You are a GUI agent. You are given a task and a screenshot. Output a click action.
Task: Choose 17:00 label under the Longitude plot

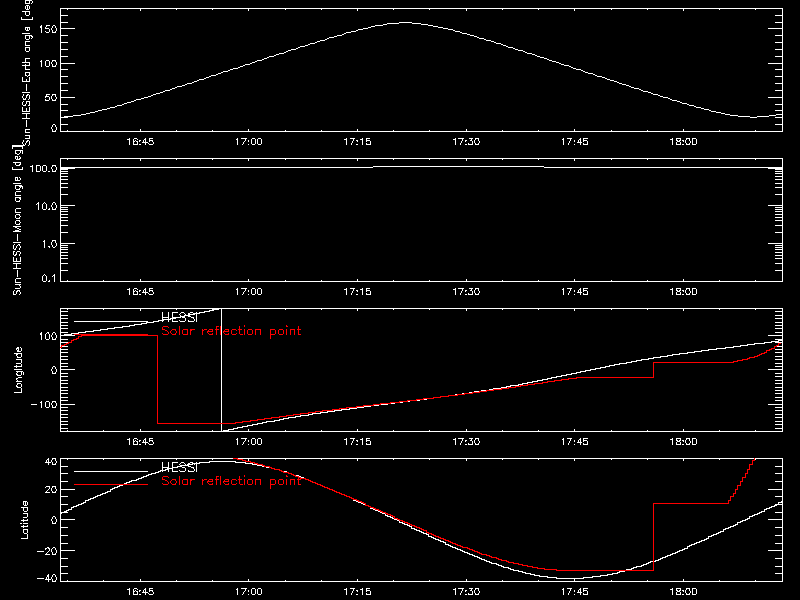pyautogui.click(x=249, y=442)
